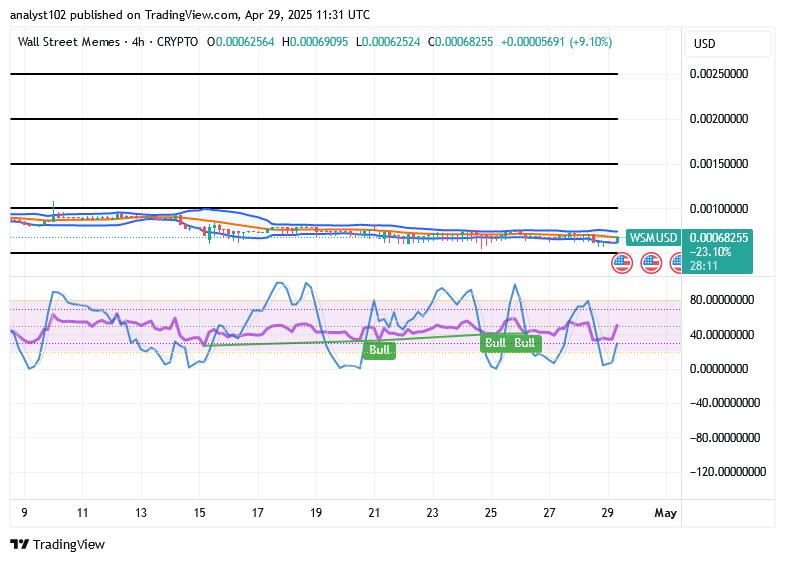Click the first Bull divergence label
Image resolution: width=785 pixels, height=562 pixels.
click(379, 350)
